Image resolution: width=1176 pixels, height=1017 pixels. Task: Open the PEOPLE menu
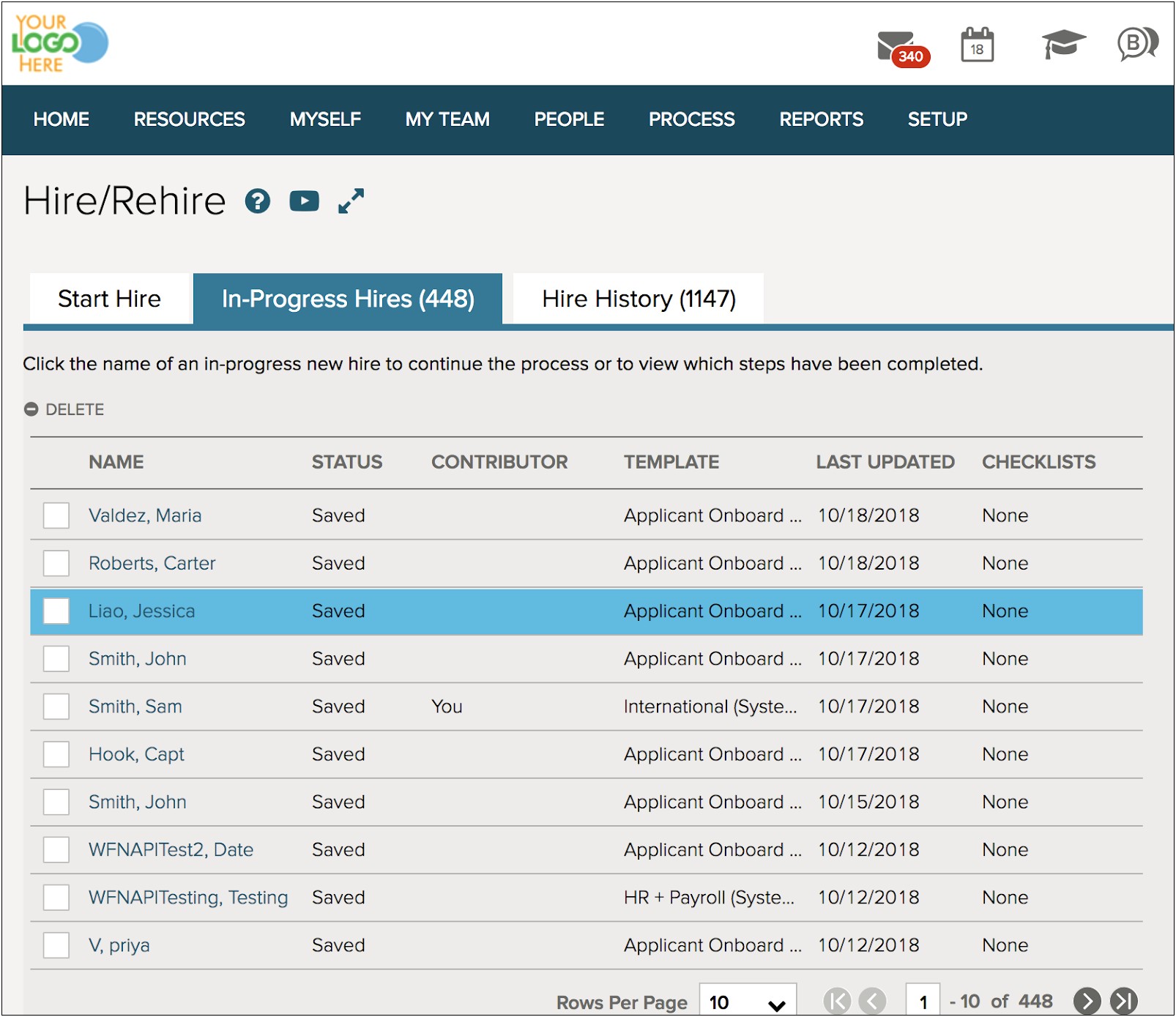click(x=569, y=119)
